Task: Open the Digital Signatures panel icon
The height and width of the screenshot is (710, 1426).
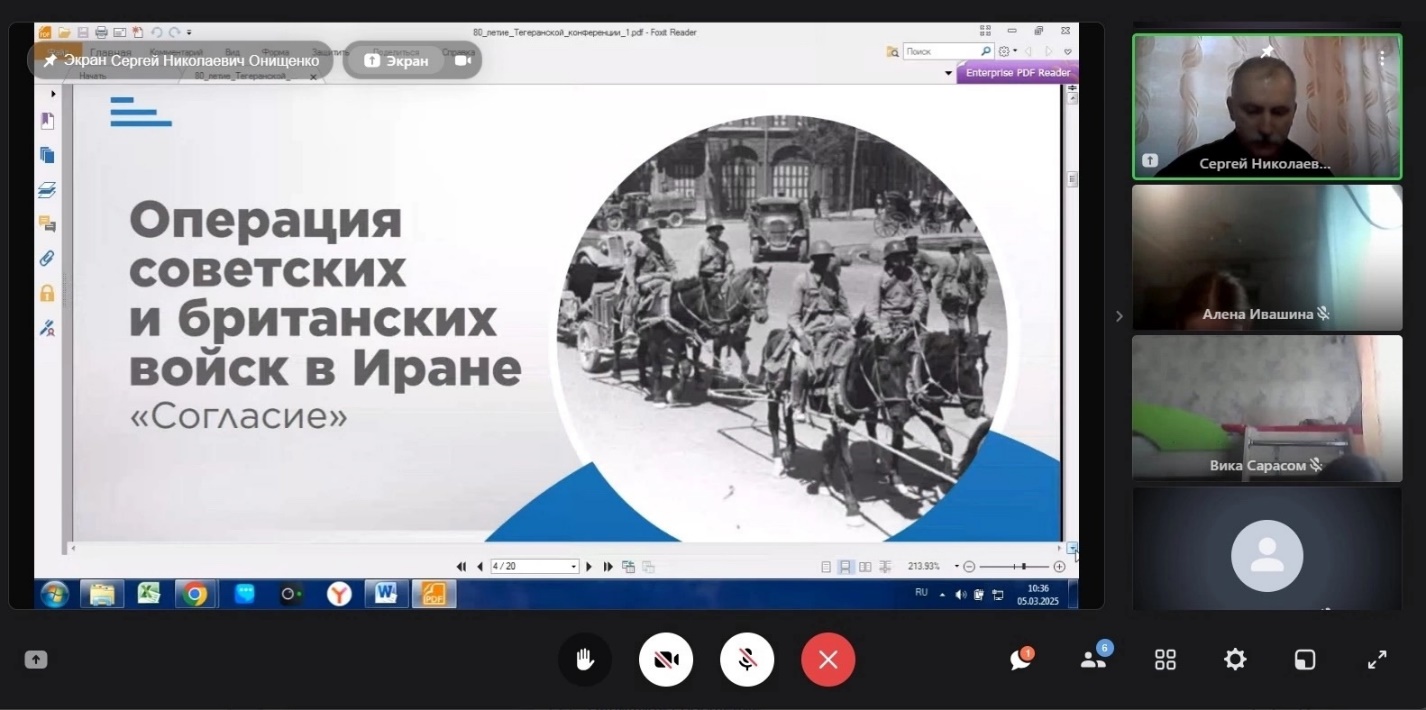Action: pos(47,327)
